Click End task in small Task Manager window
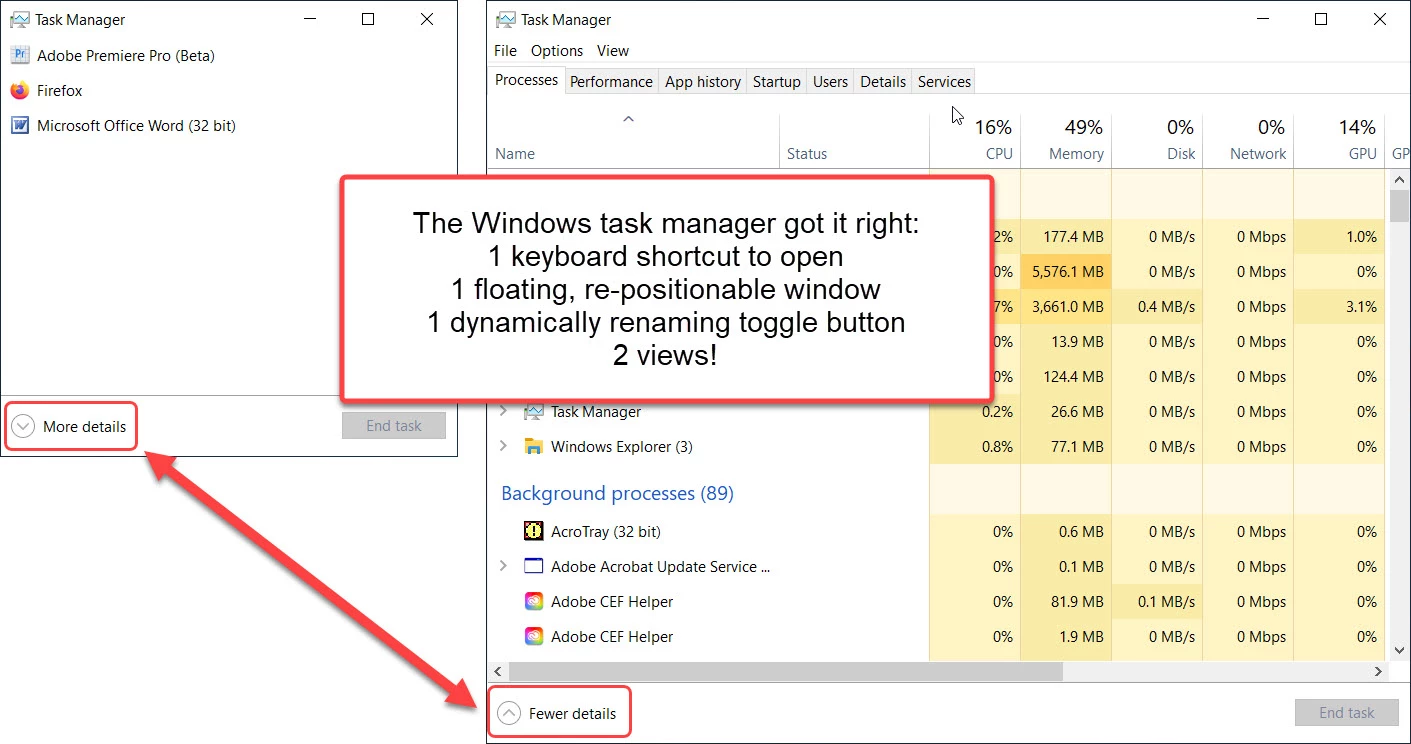The width and height of the screenshot is (1411, 744). pos(394,426)
